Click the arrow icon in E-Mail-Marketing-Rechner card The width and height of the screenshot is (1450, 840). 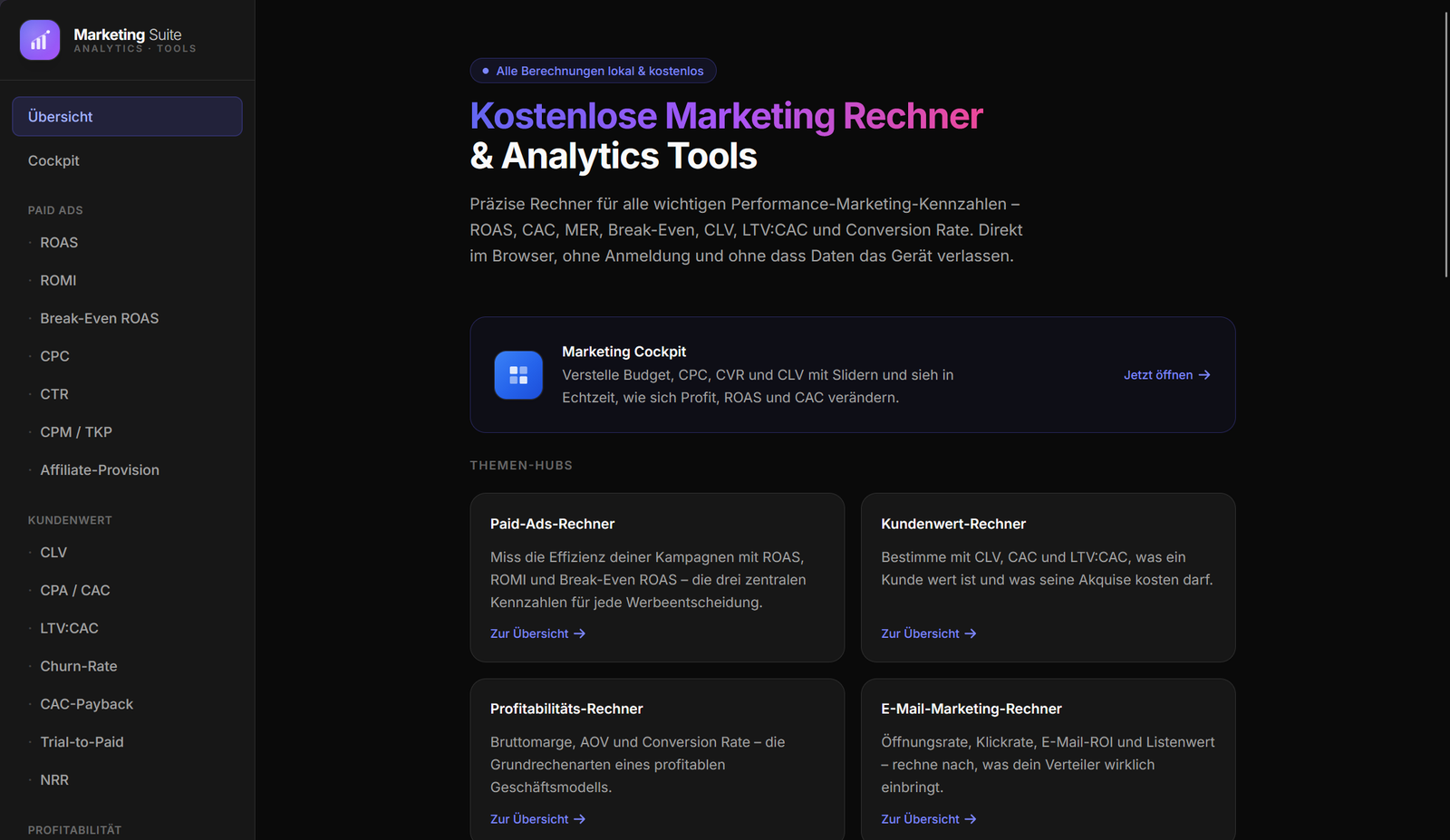click(971, 819)
